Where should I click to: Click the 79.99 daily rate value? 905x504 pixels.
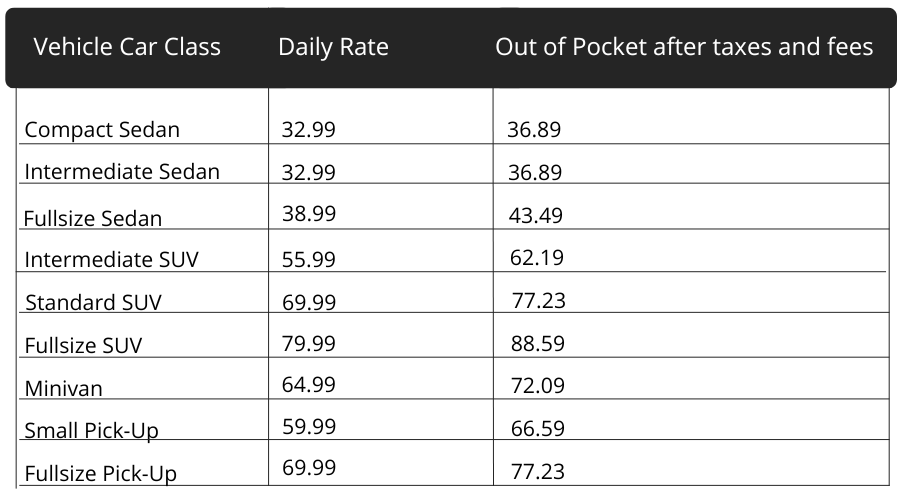[x=309, y=343]
